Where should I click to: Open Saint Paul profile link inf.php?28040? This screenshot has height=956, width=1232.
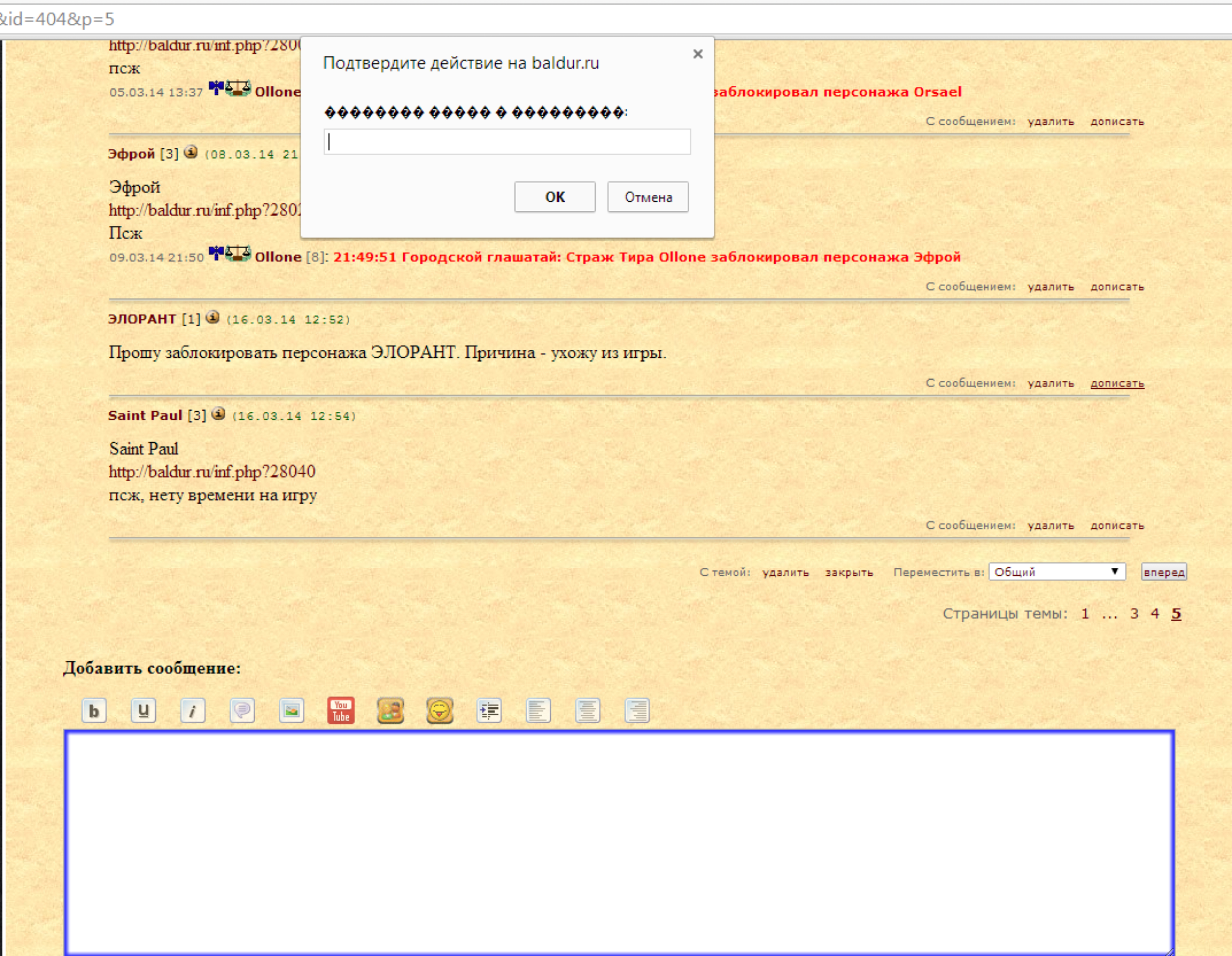pyautogui.click(x=212, y=472)
